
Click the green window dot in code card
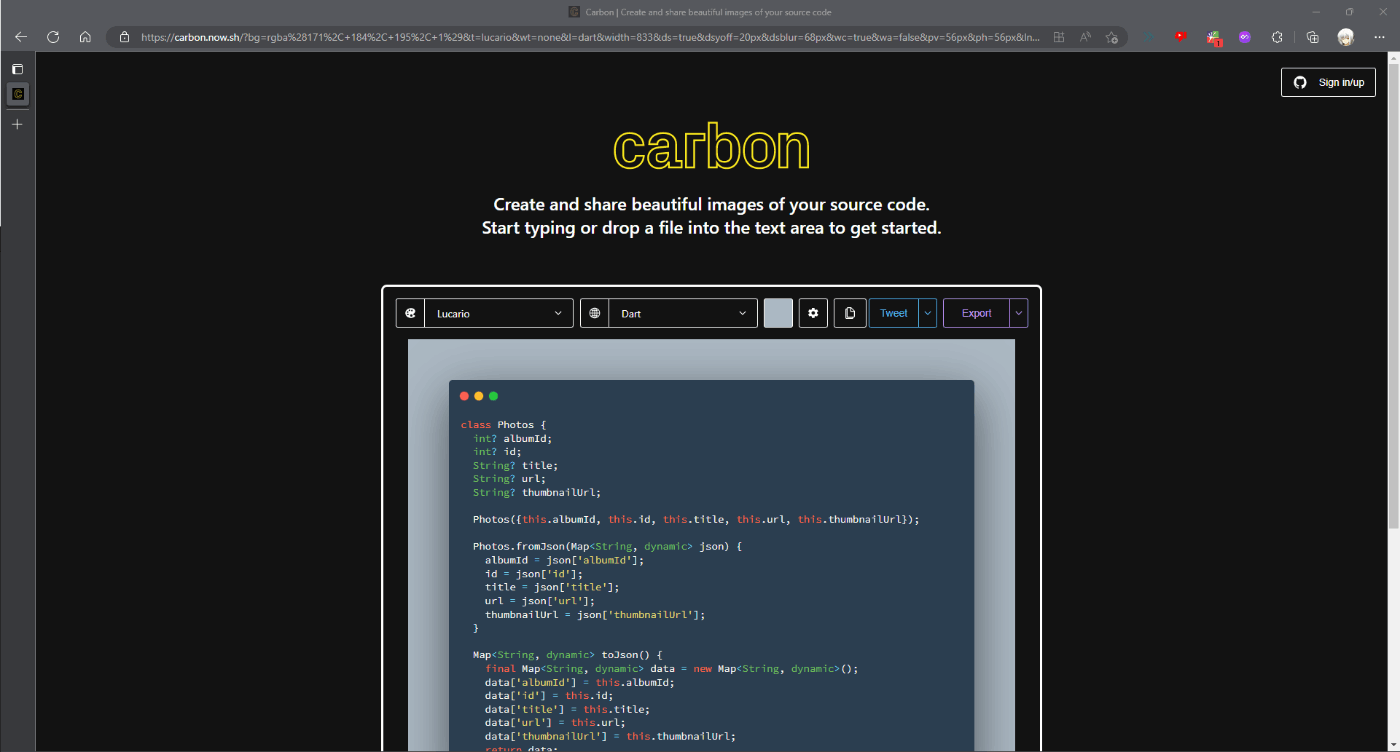[493, 396]
